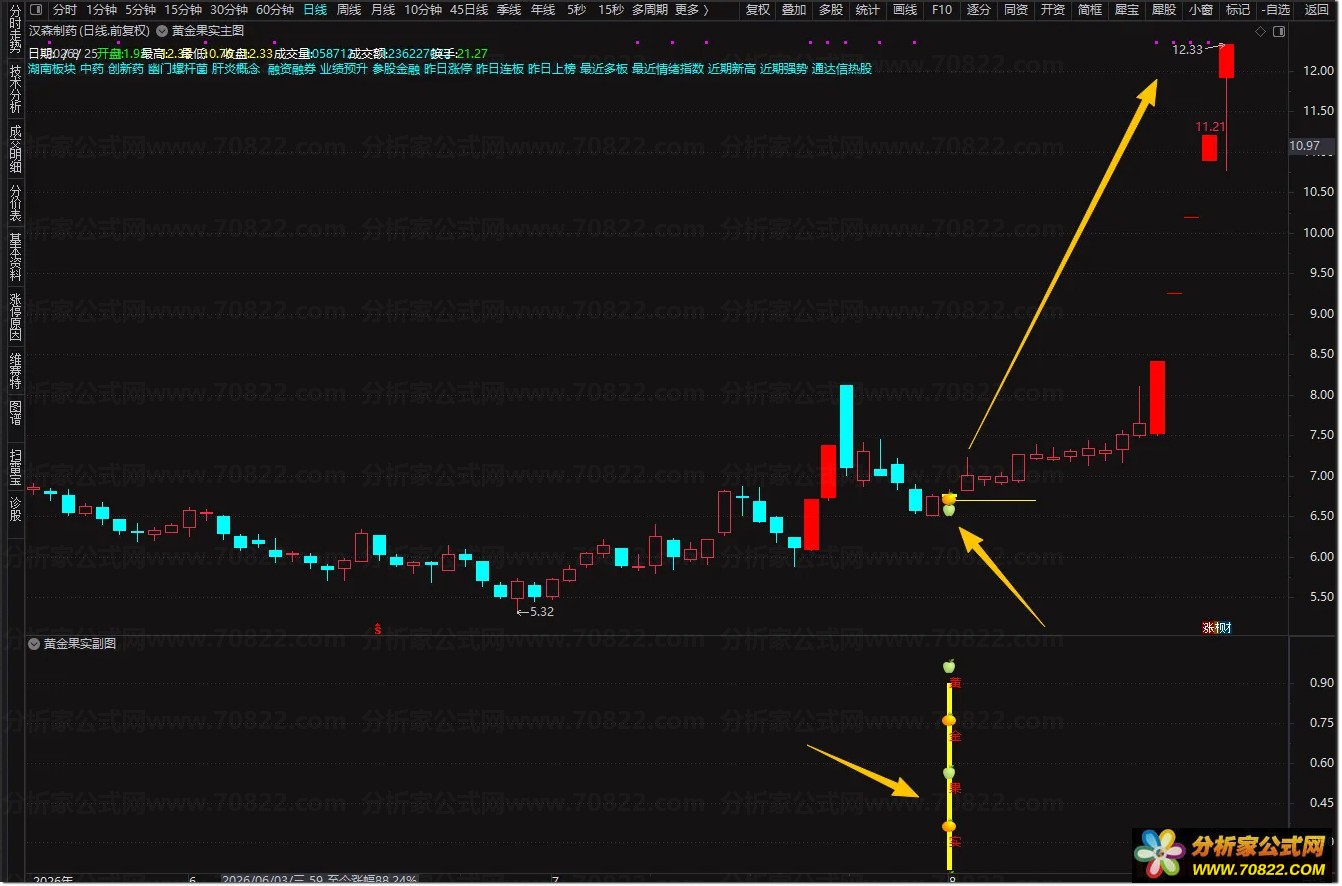1342x886 pixels.
Task: Click the 肝炎概念 concept tag
Action: 236,69
